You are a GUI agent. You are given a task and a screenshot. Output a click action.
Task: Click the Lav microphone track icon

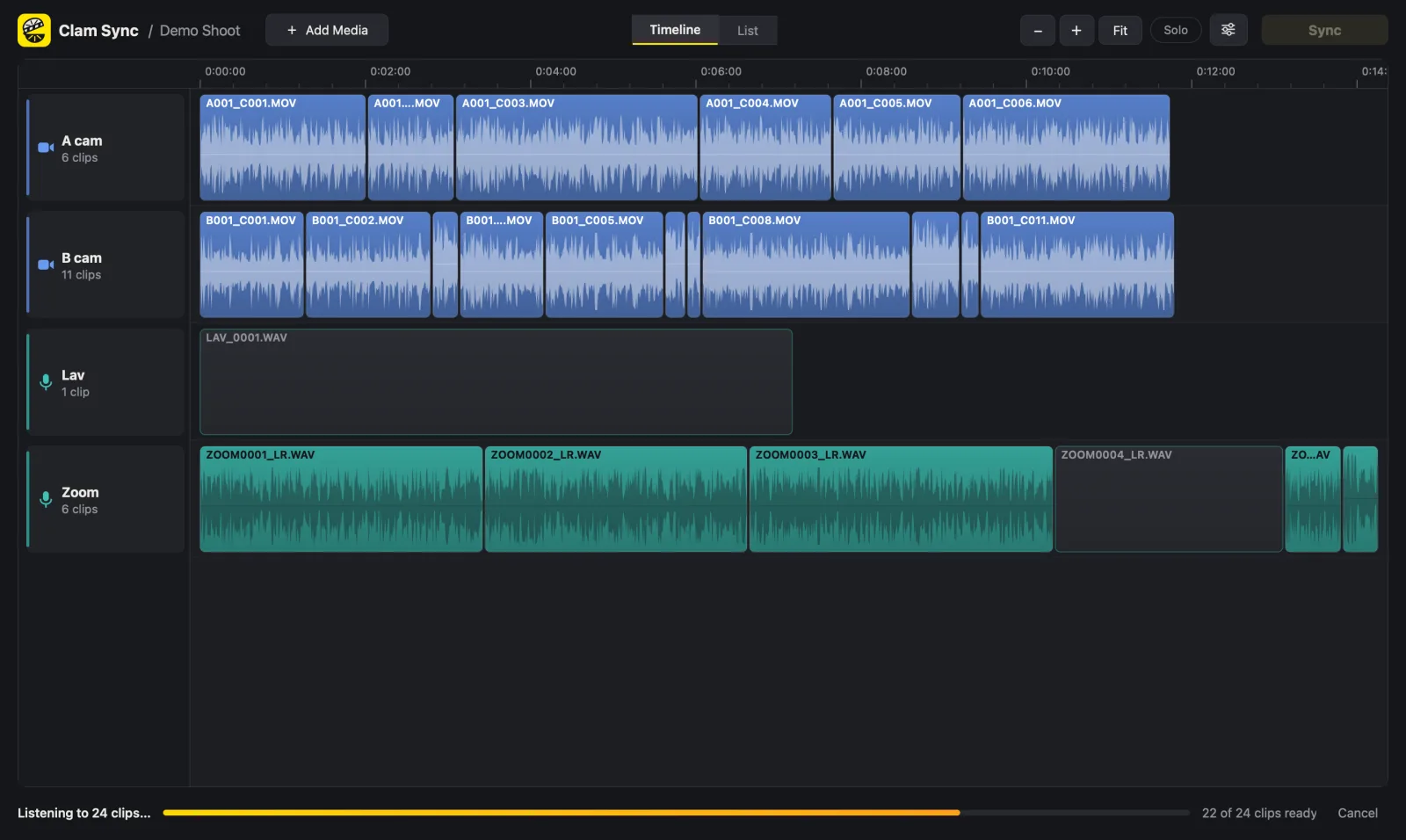46,382
